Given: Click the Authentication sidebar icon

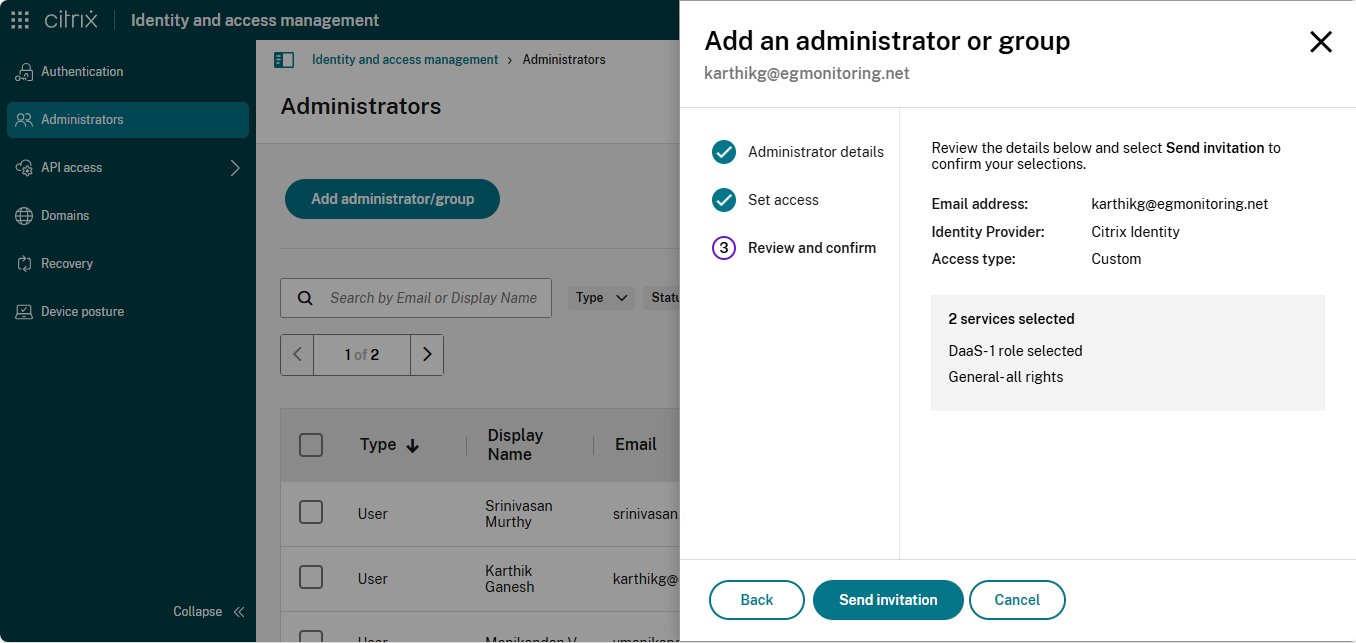Looking at the screenshot, I should coord(24,72).
